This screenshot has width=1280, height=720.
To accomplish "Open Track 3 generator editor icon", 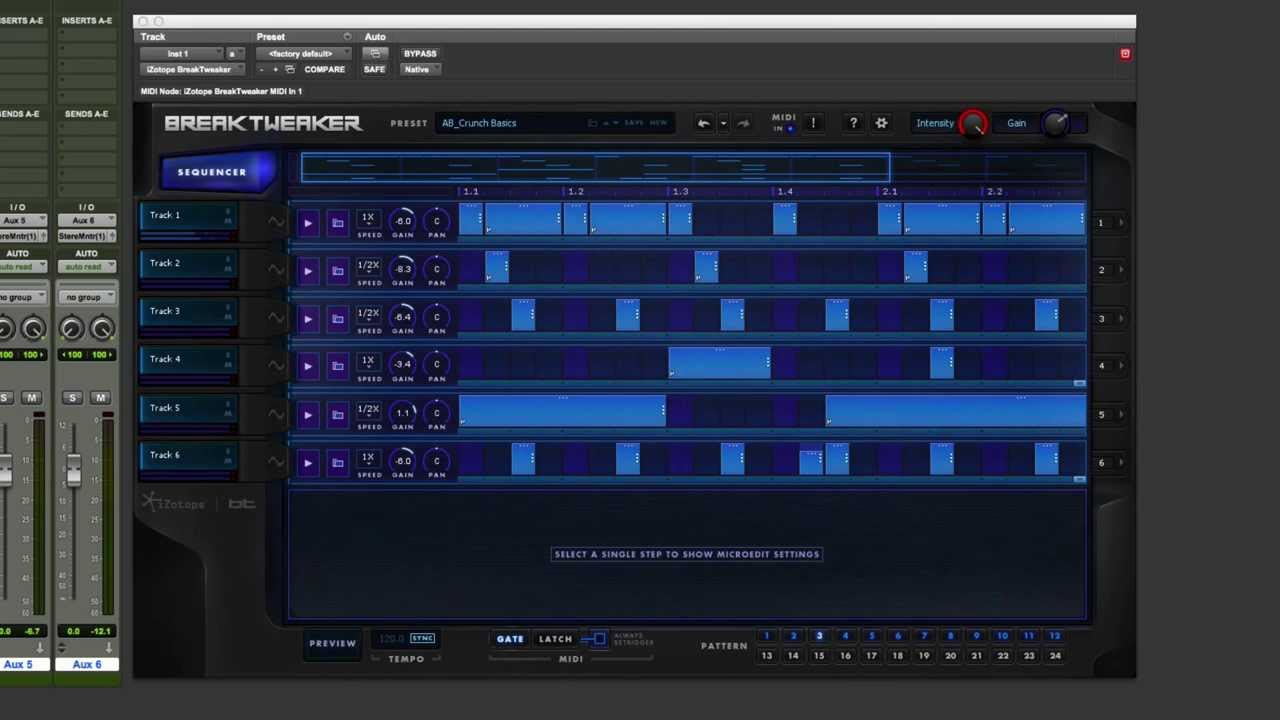I will [x=338, y=319].
